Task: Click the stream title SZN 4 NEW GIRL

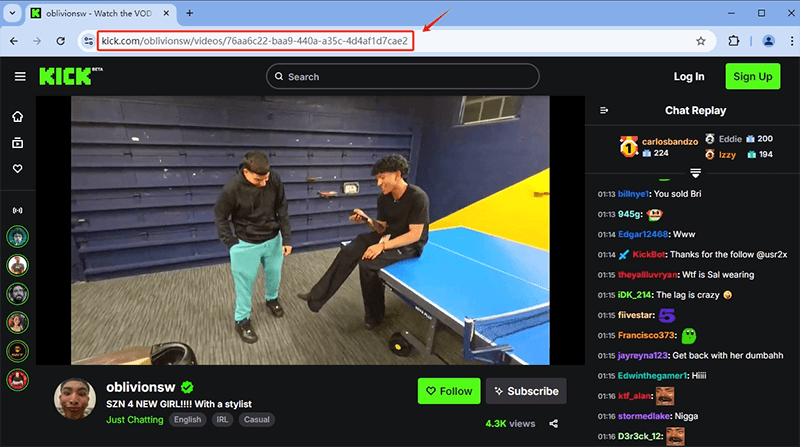Action: (x=179, y=404)
